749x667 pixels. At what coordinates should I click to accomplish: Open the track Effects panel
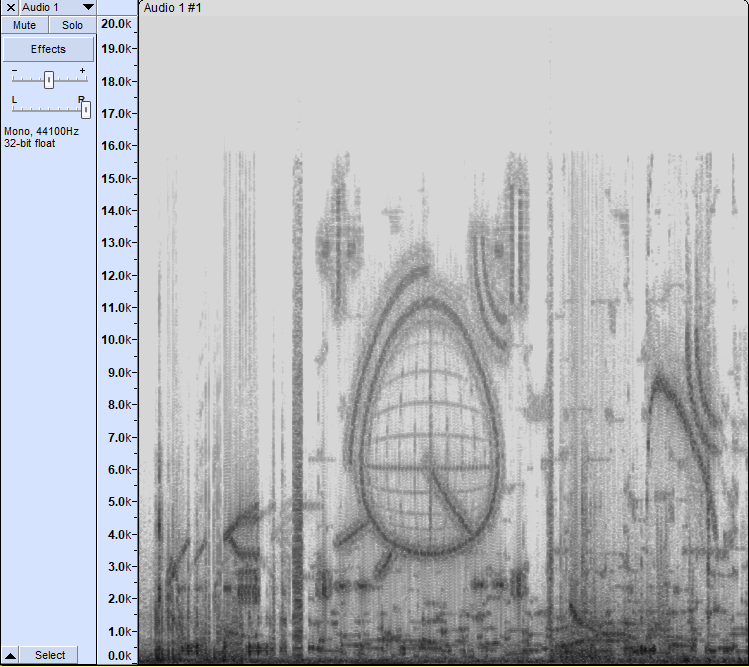pyautogui.click(x=48, y=49)
